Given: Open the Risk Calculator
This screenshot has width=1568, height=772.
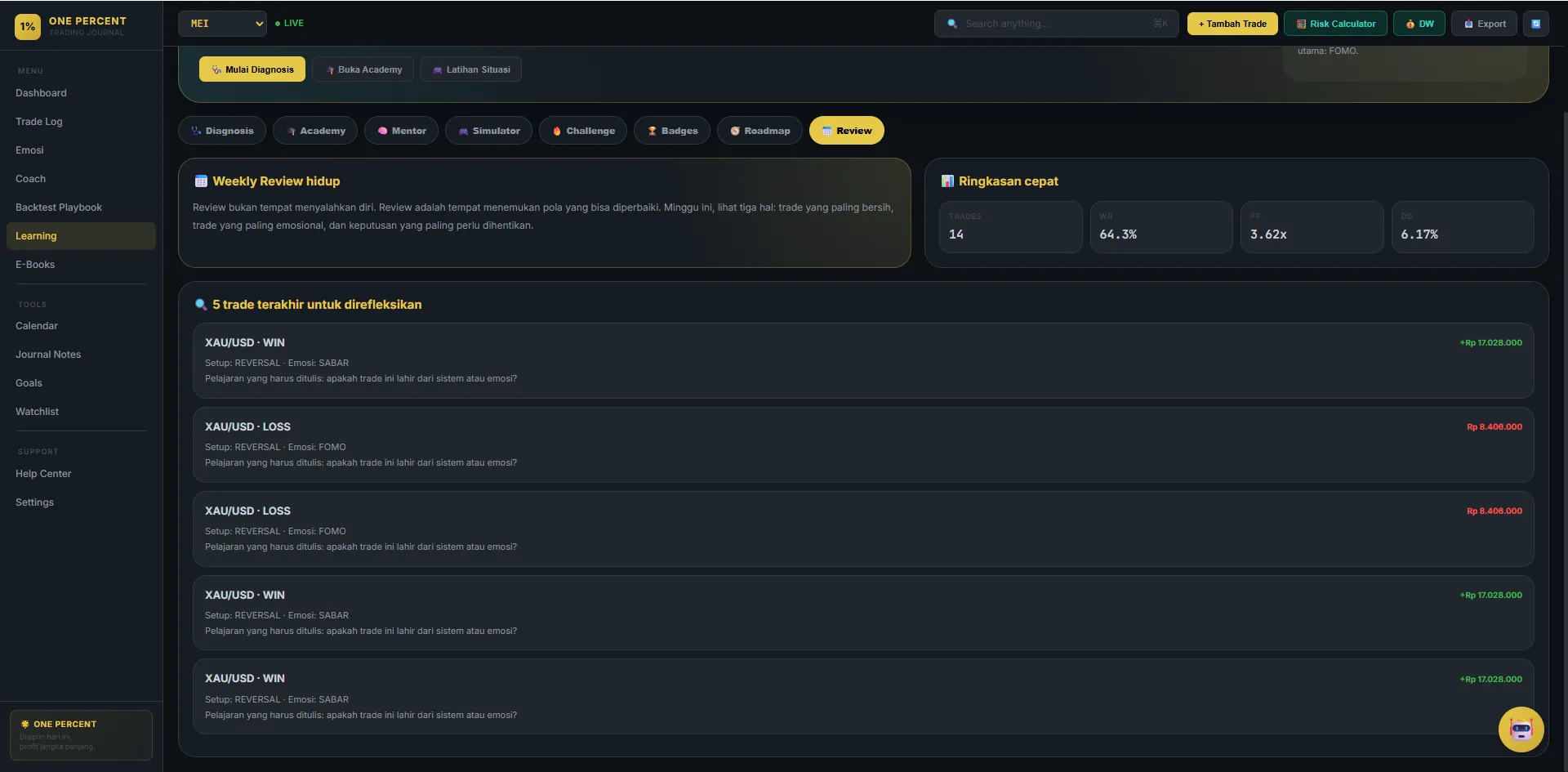Looking at the screenshot, I should tap(1335, 24).
